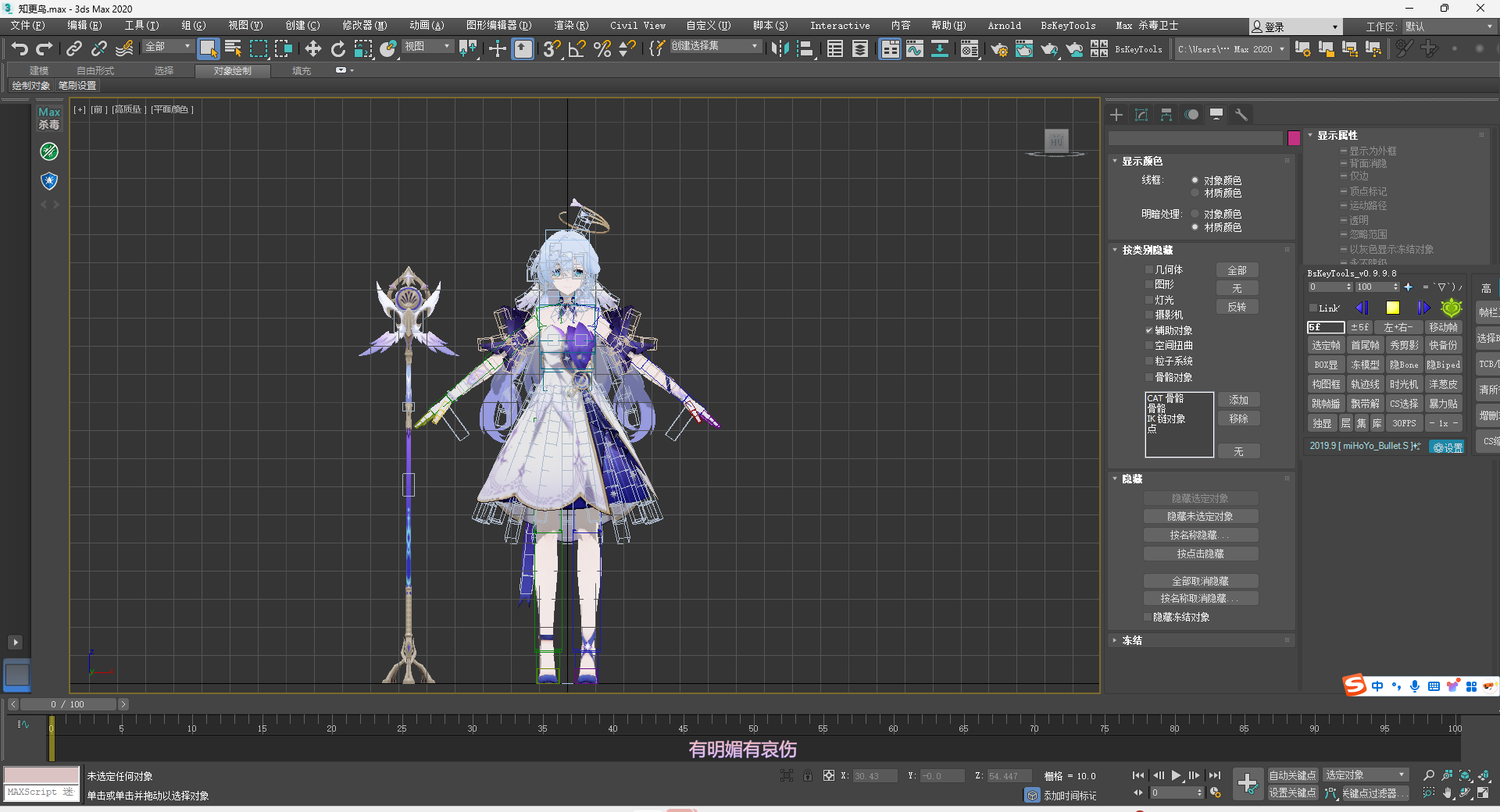This screenshot has width=1500, height=812.
Task: Switch to the 填充 ribbon tab
Action: 302,71
